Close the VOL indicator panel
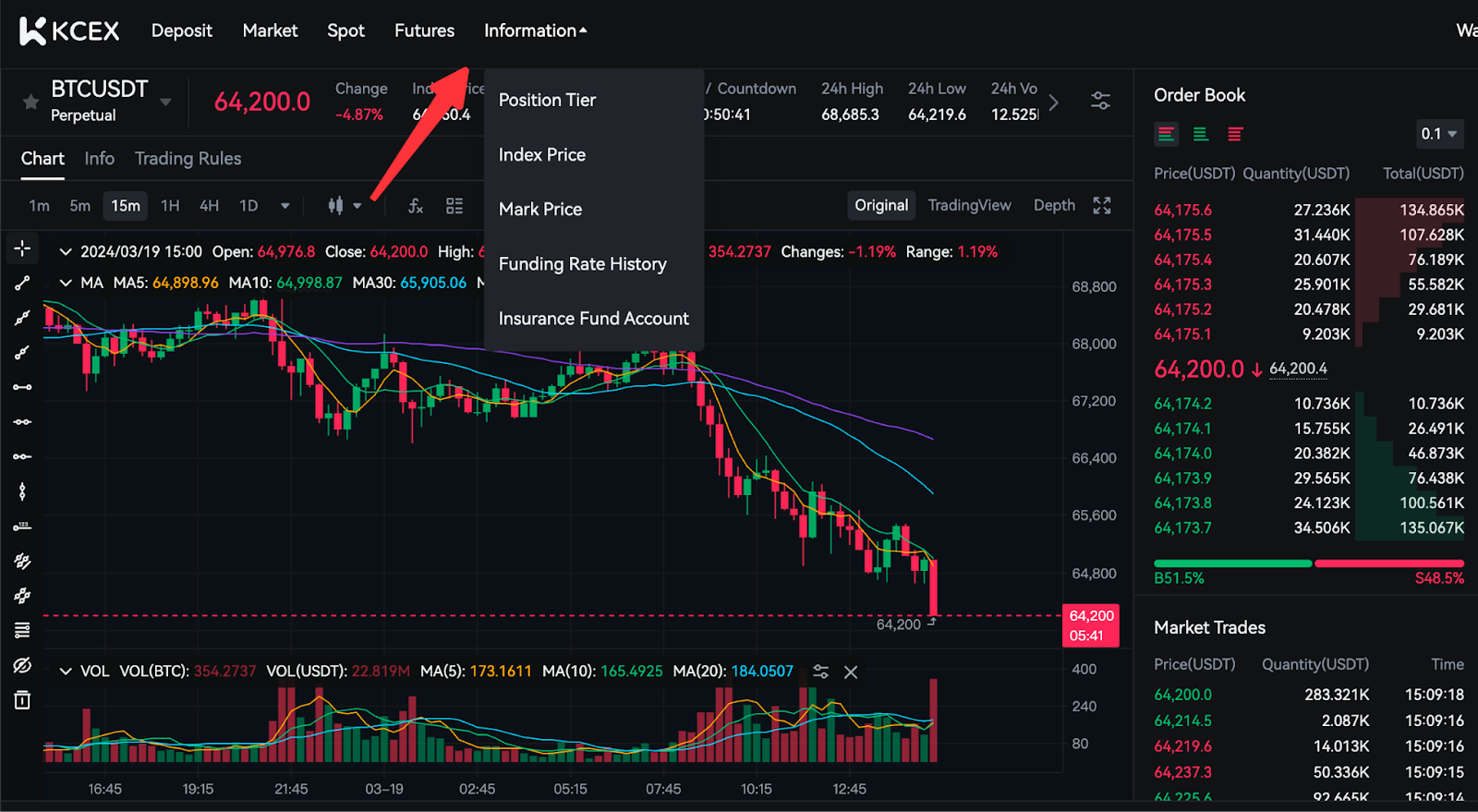This screenshot has height=812, width=1478. (851, 672)
